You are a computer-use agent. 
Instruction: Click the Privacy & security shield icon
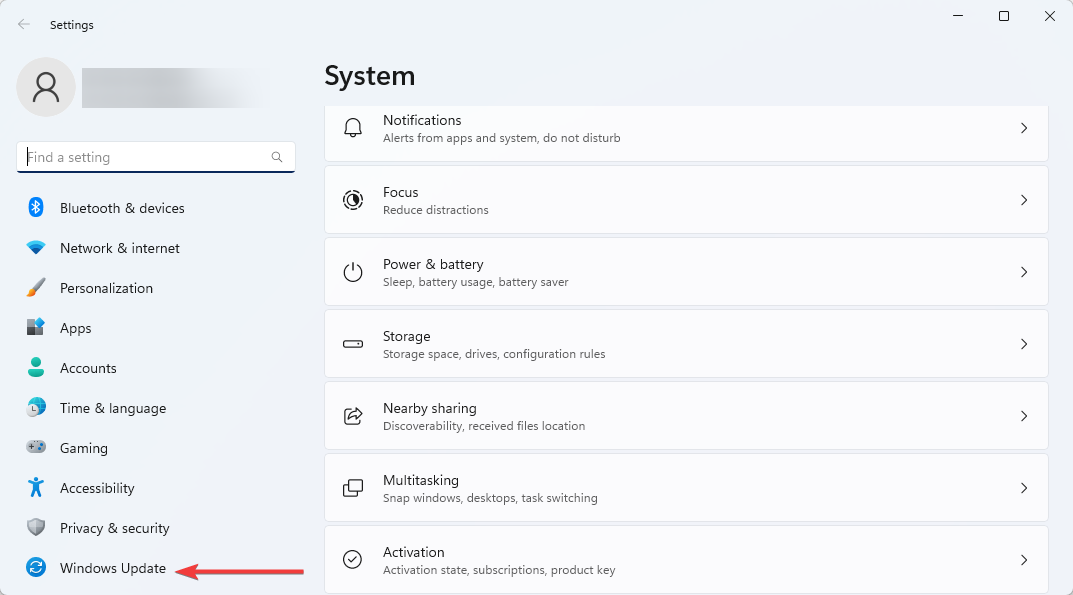(x=36, y=527)
